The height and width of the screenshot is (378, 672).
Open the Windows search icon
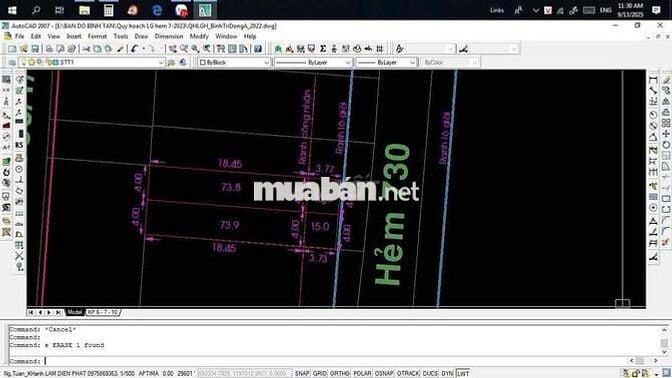36,10
